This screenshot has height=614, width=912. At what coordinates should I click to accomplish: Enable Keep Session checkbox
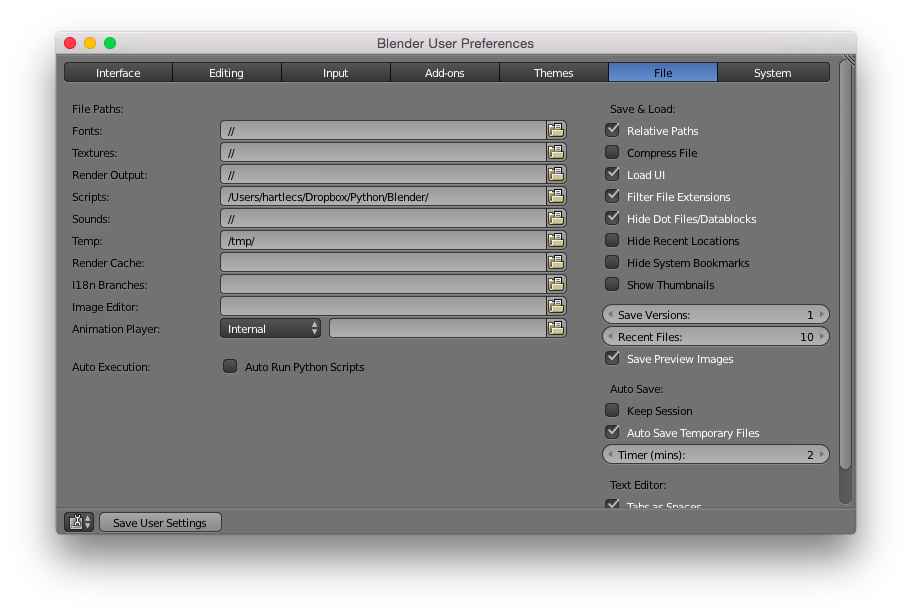click(x=612, y=410)
